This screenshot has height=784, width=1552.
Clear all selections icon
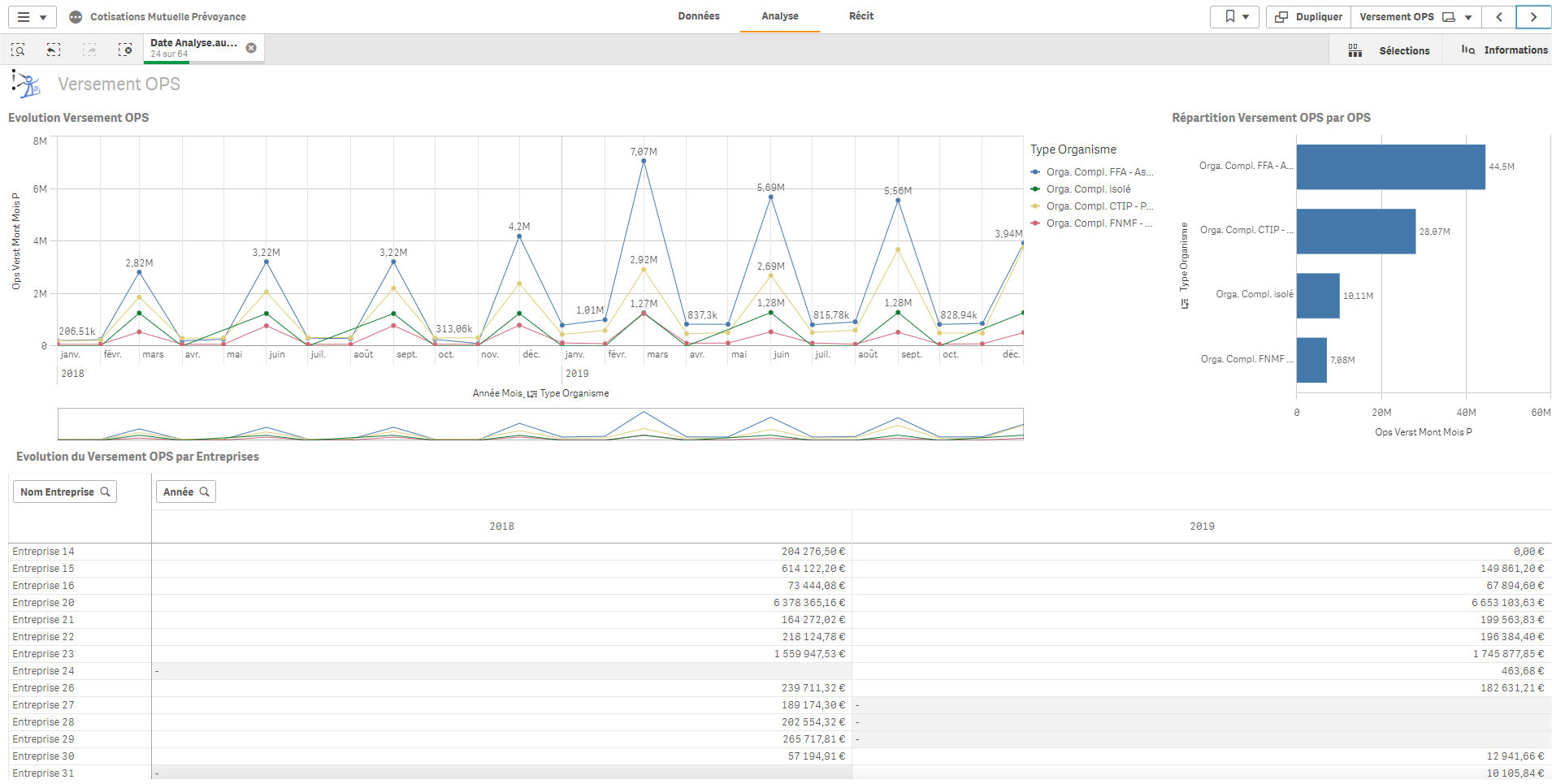[x=125, y=50]
